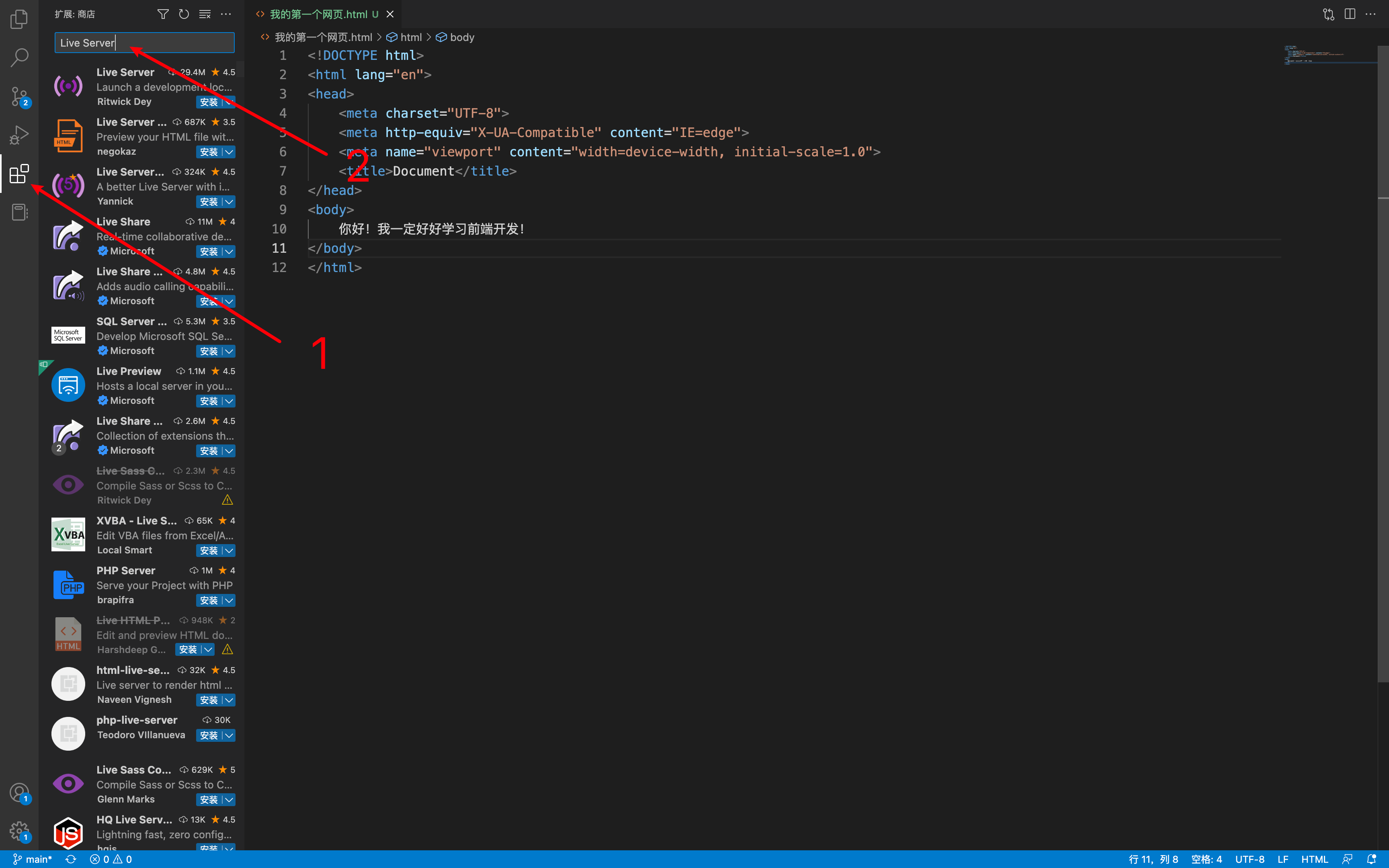Screen dimensions: 1389x868
Task: Open the notifications bell in status bar
Action: (x=1372, y=859)
